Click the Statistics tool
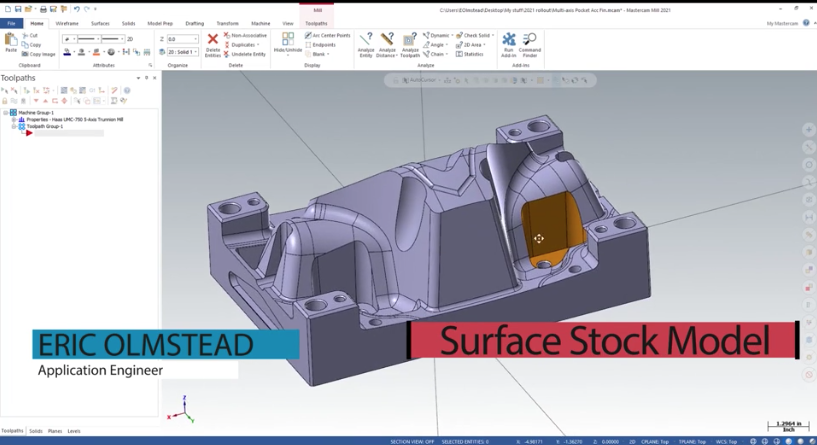 click(470, 54)
